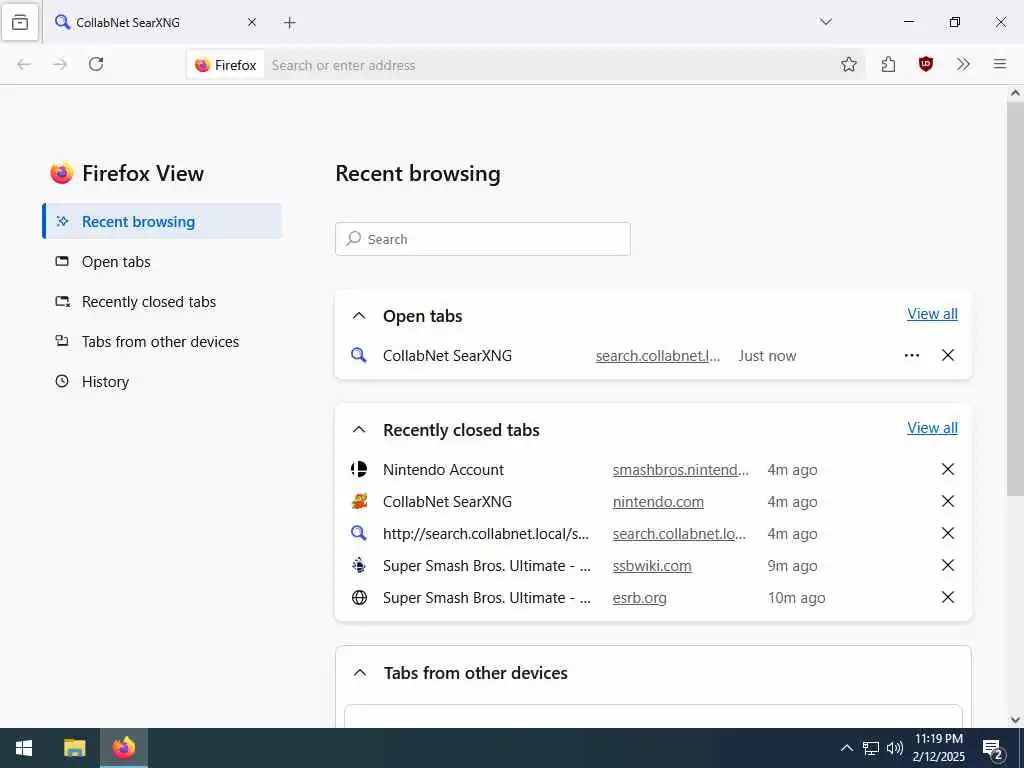
Task: Open History in the sidebar
Action: point(162,381)
